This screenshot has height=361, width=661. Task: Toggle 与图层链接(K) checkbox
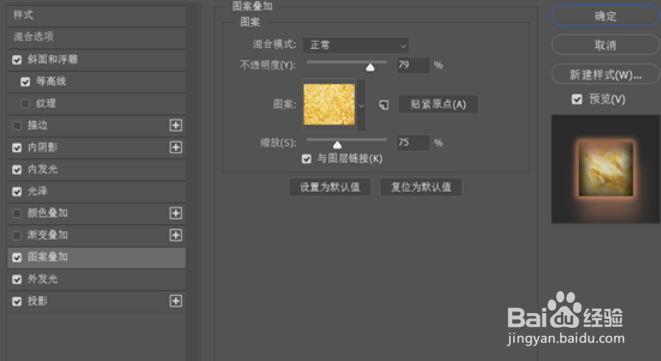[x=306, y=159]
